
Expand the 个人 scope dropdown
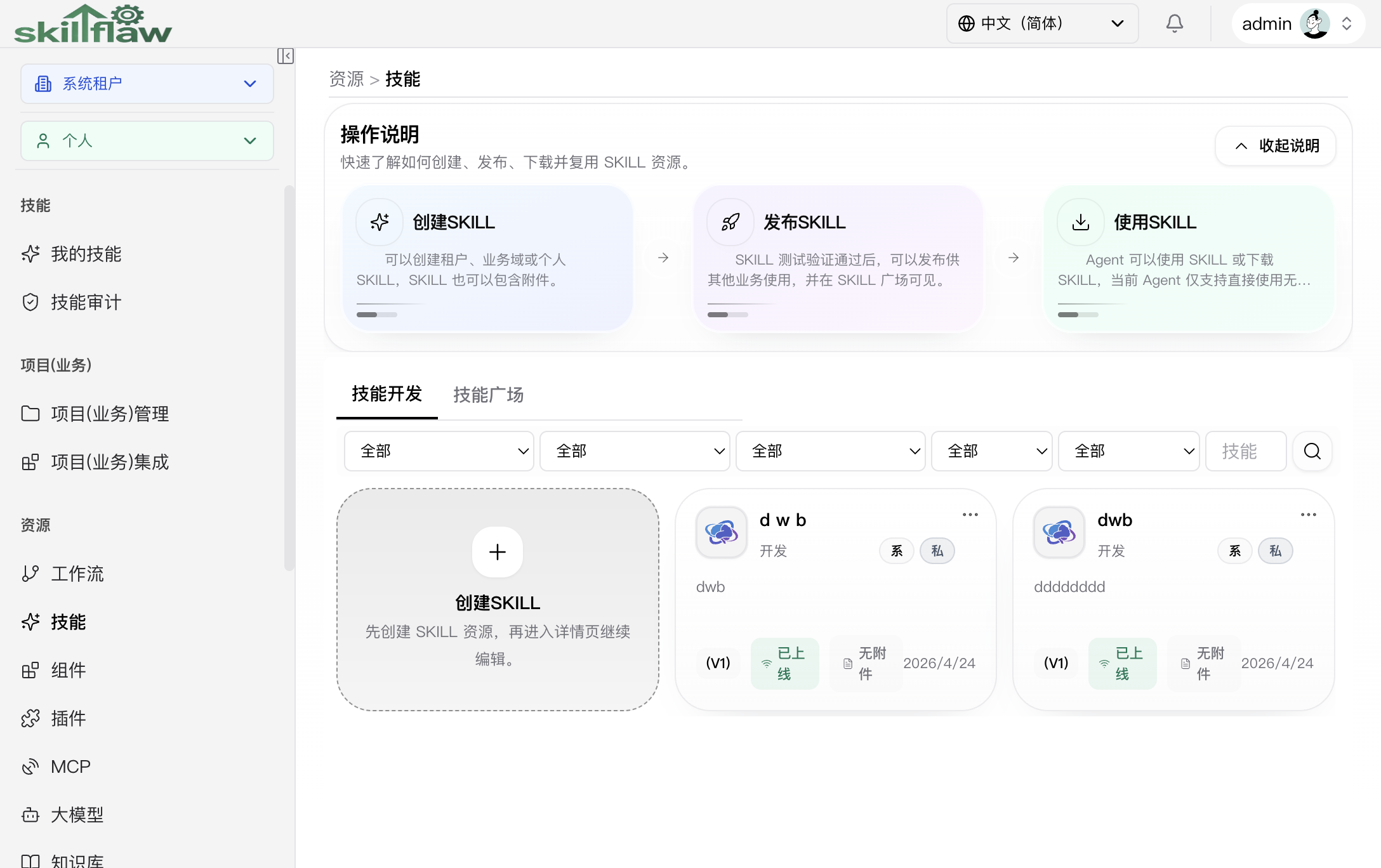pos(147,141)
